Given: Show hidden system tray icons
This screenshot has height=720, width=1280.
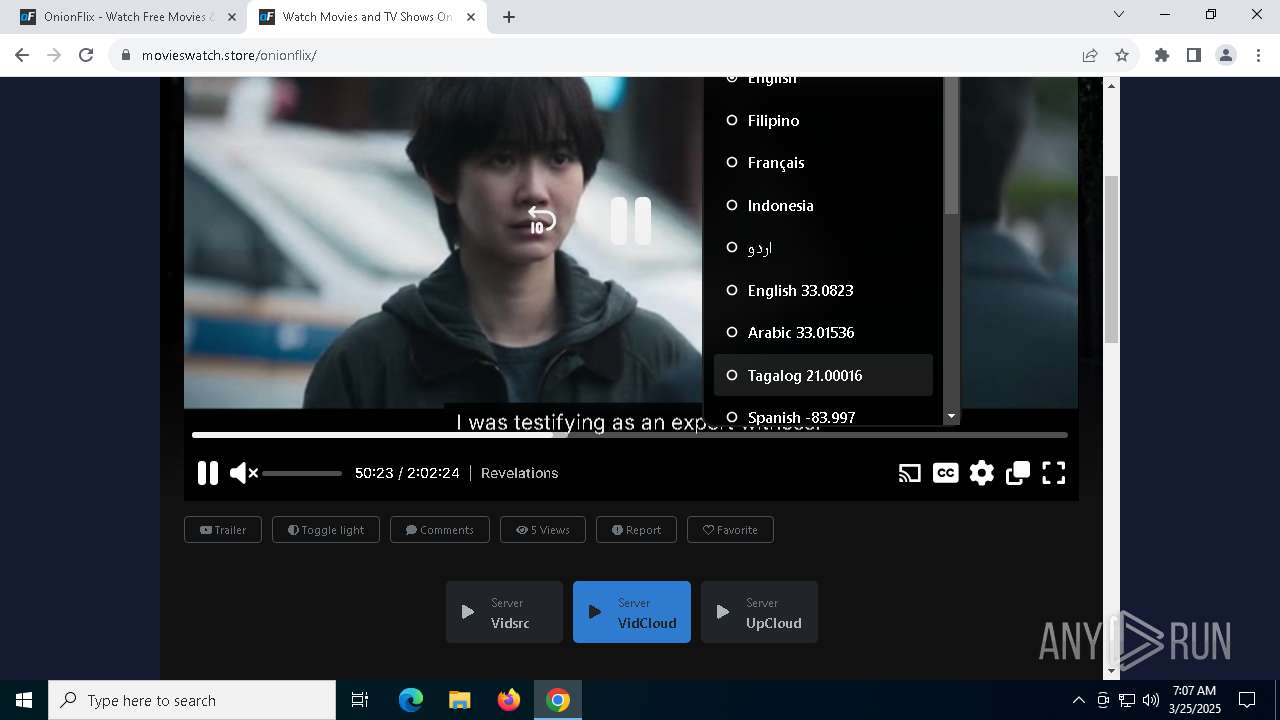Looking at the screenshot, I should tap(1078, 700).
